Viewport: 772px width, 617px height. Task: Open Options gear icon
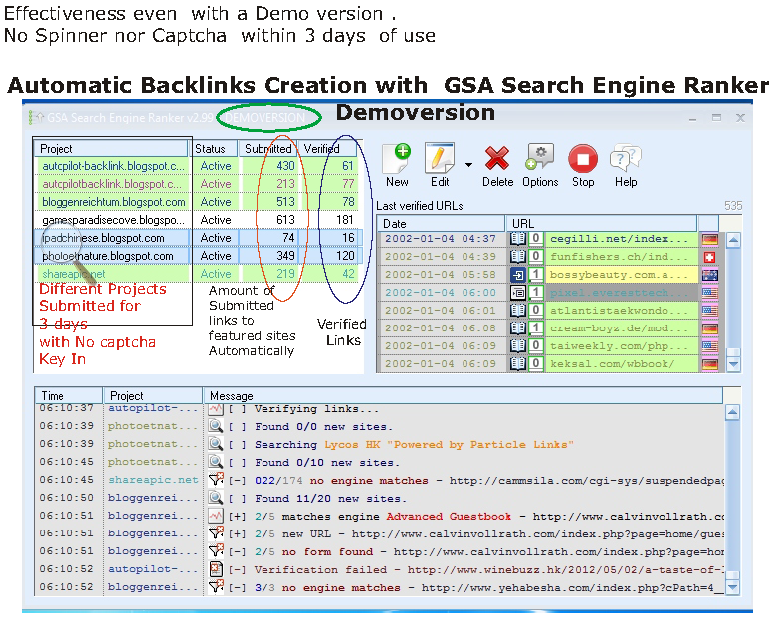pyautogui.click(x=539, y=157)
